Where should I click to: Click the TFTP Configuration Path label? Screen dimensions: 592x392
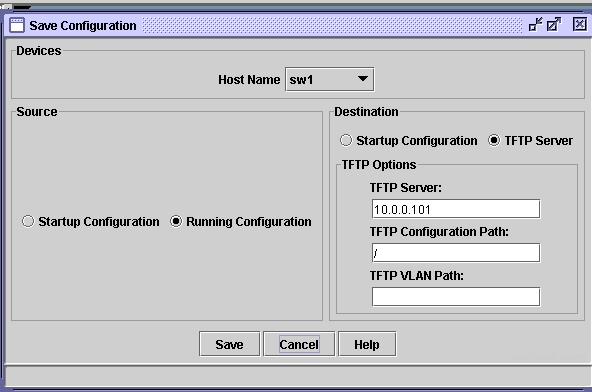point(439,231)
